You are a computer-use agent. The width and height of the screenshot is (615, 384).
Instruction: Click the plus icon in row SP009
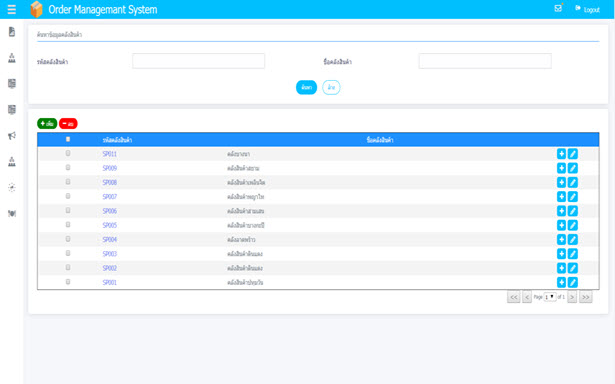tap(561, 168)
